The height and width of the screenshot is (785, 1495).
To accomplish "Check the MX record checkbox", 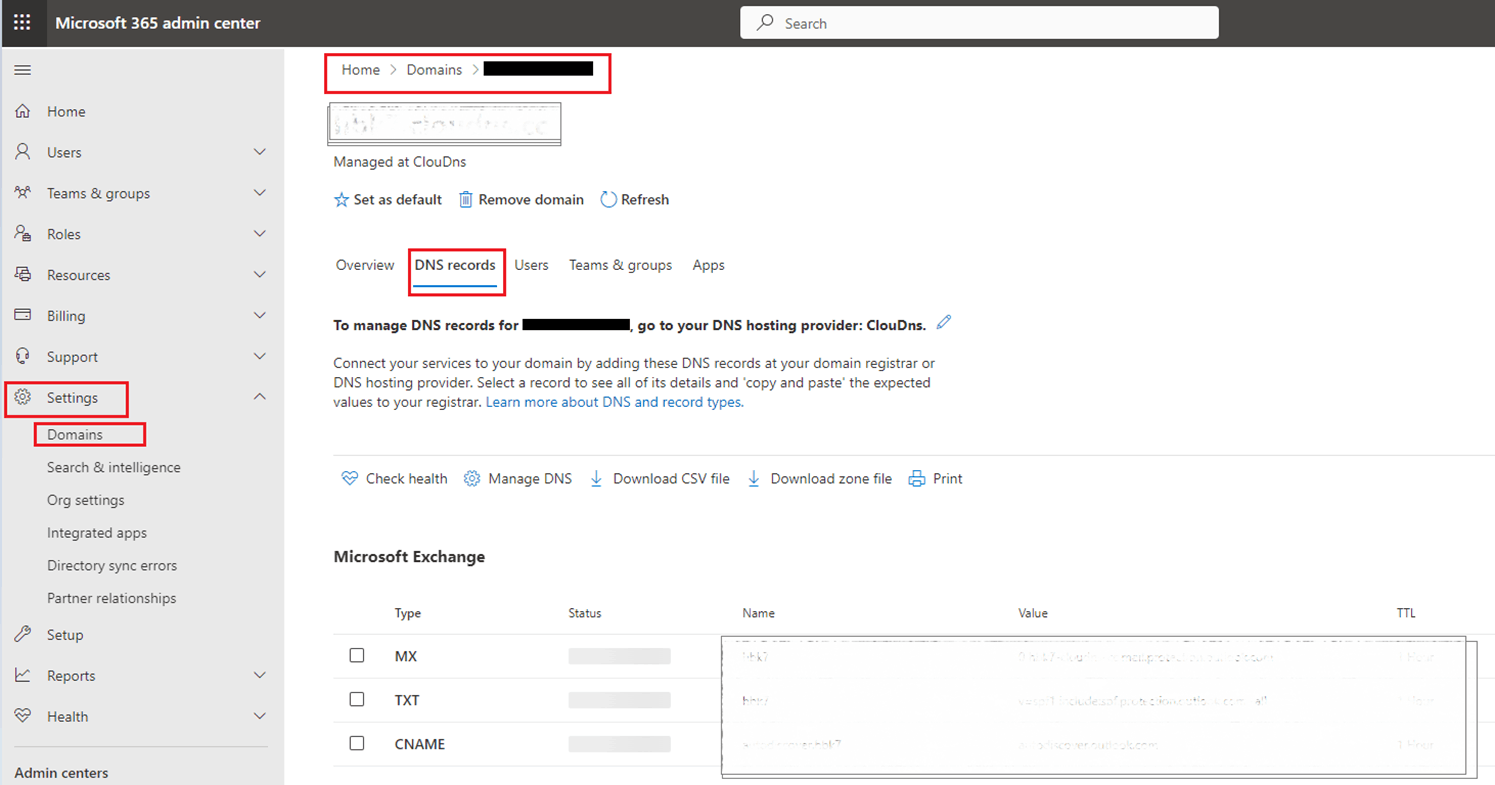I will coord(357,656).
